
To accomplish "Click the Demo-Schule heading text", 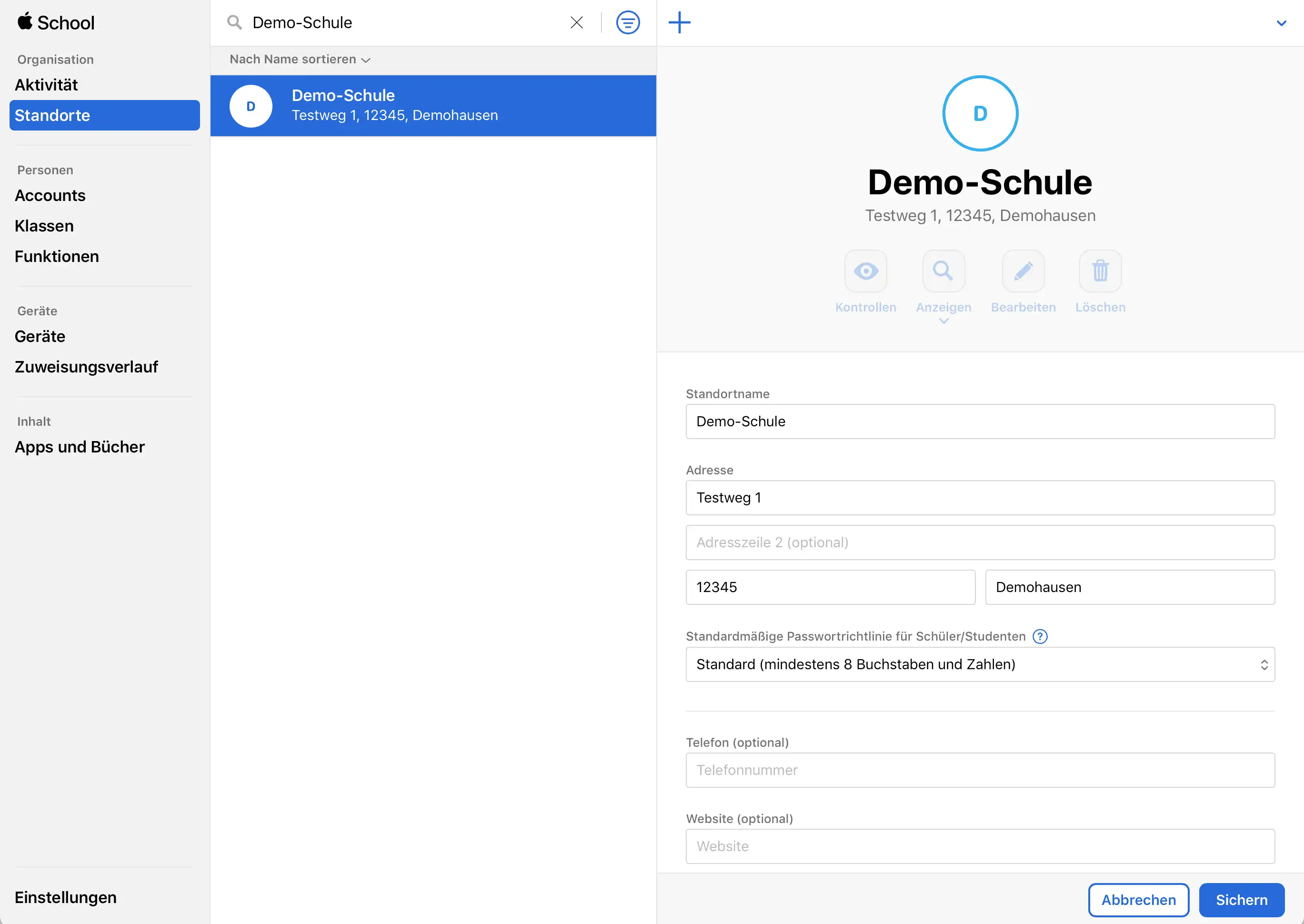I will point(980,182).
